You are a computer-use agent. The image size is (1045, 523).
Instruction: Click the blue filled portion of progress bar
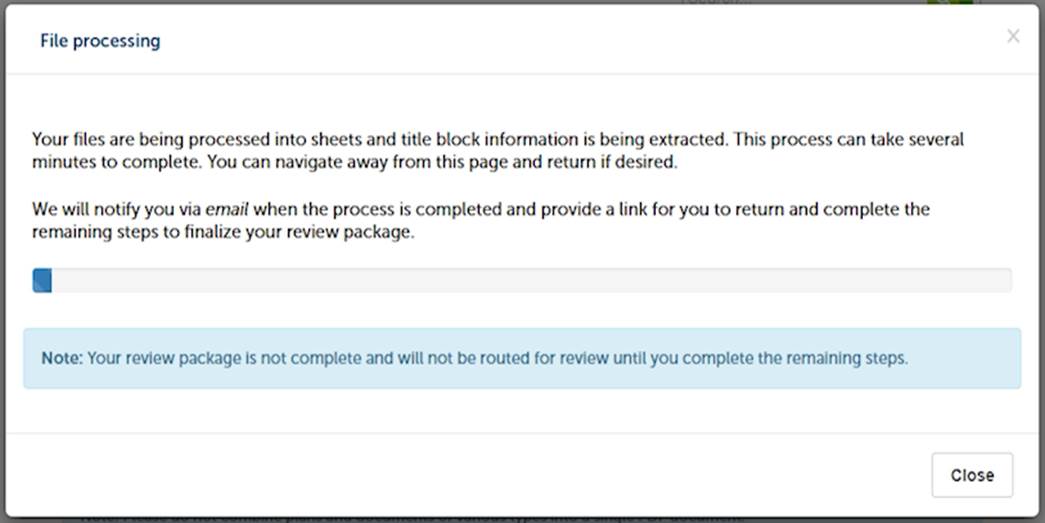click(42, 280)
